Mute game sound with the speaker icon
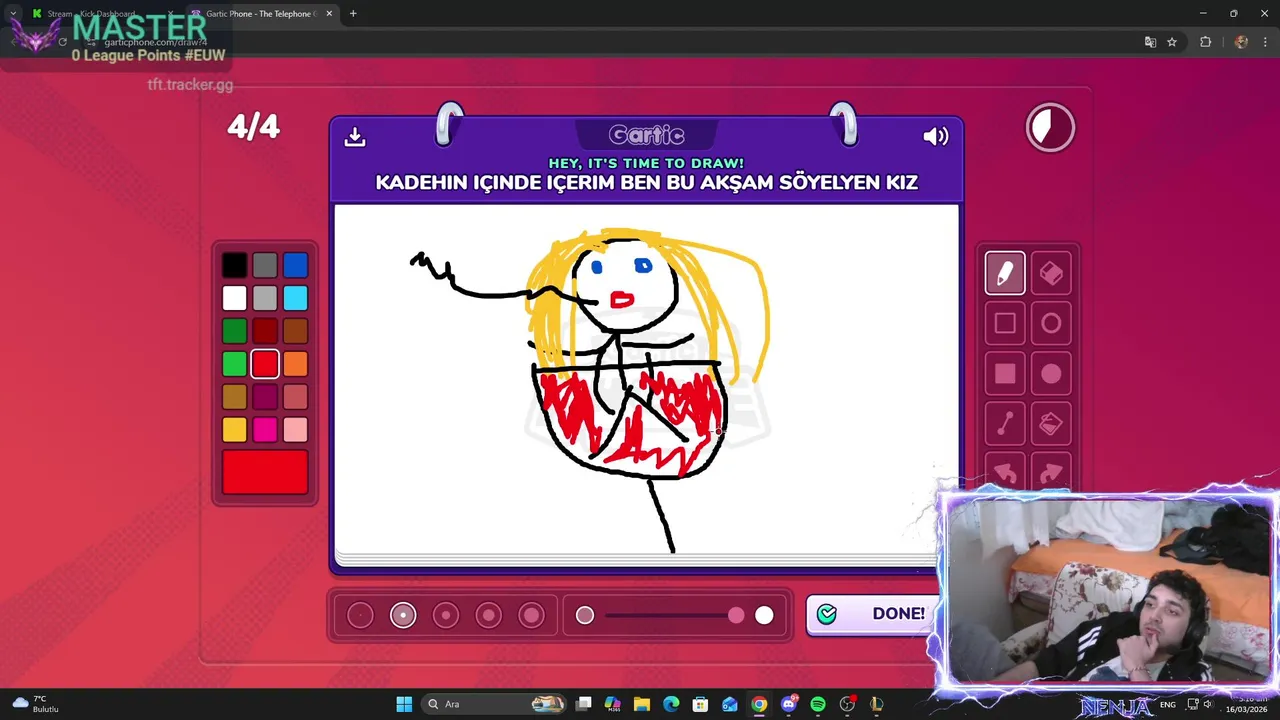 pos(936,137)
